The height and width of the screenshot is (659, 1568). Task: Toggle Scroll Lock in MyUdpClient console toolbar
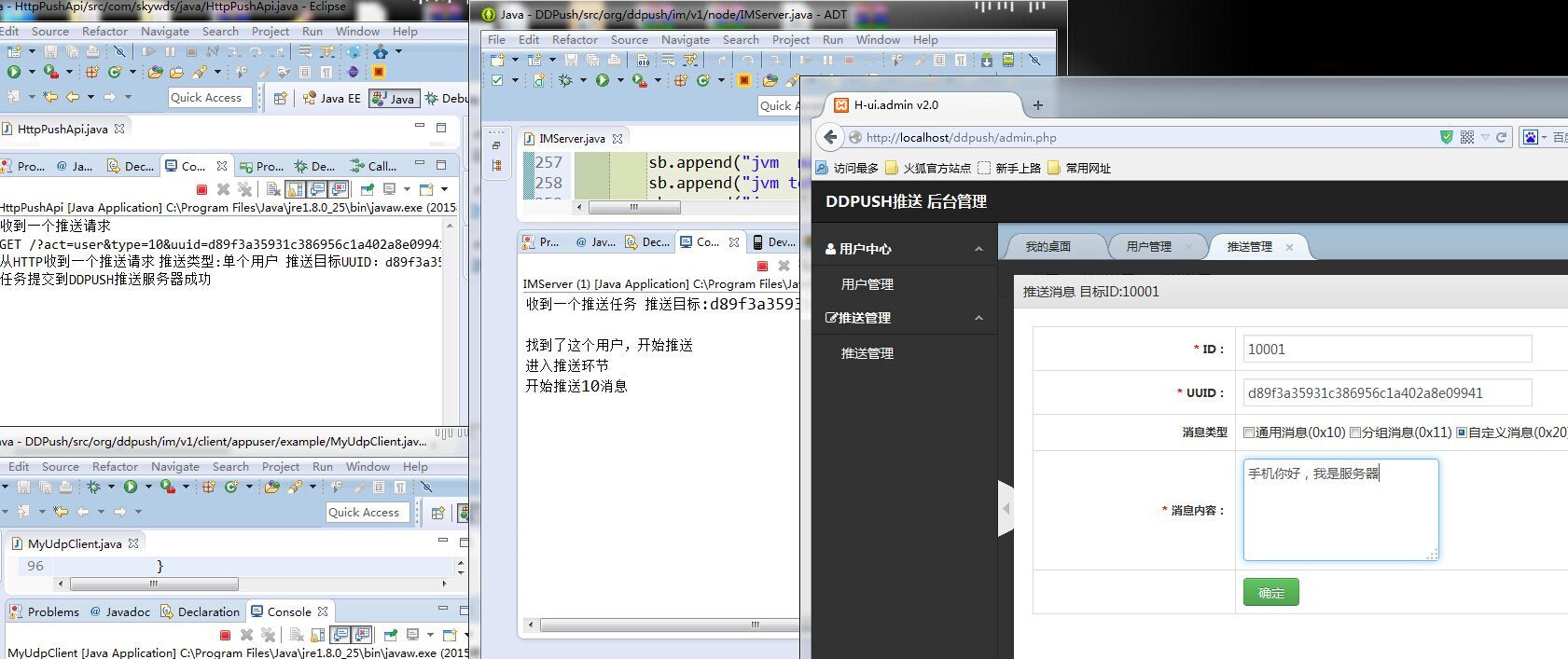coord(318,635)
